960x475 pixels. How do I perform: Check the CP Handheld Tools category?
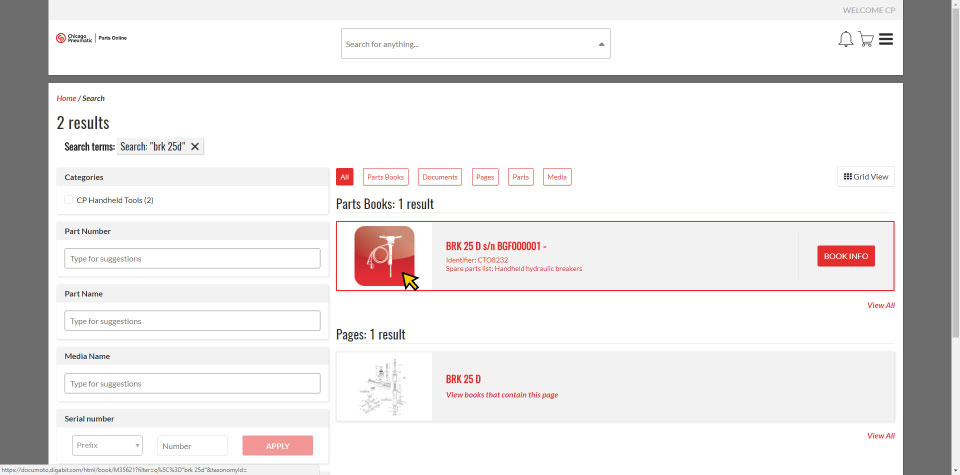pos(69,200)
